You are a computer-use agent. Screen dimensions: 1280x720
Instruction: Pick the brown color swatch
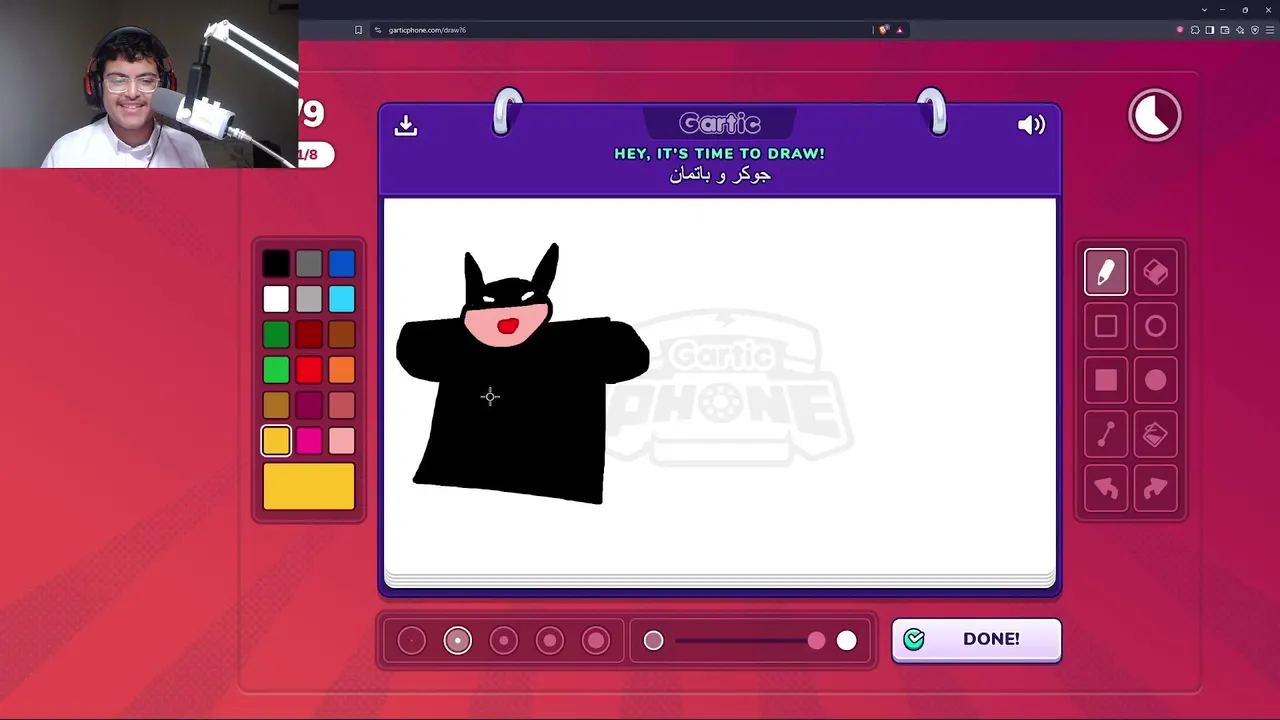point(342,335)
